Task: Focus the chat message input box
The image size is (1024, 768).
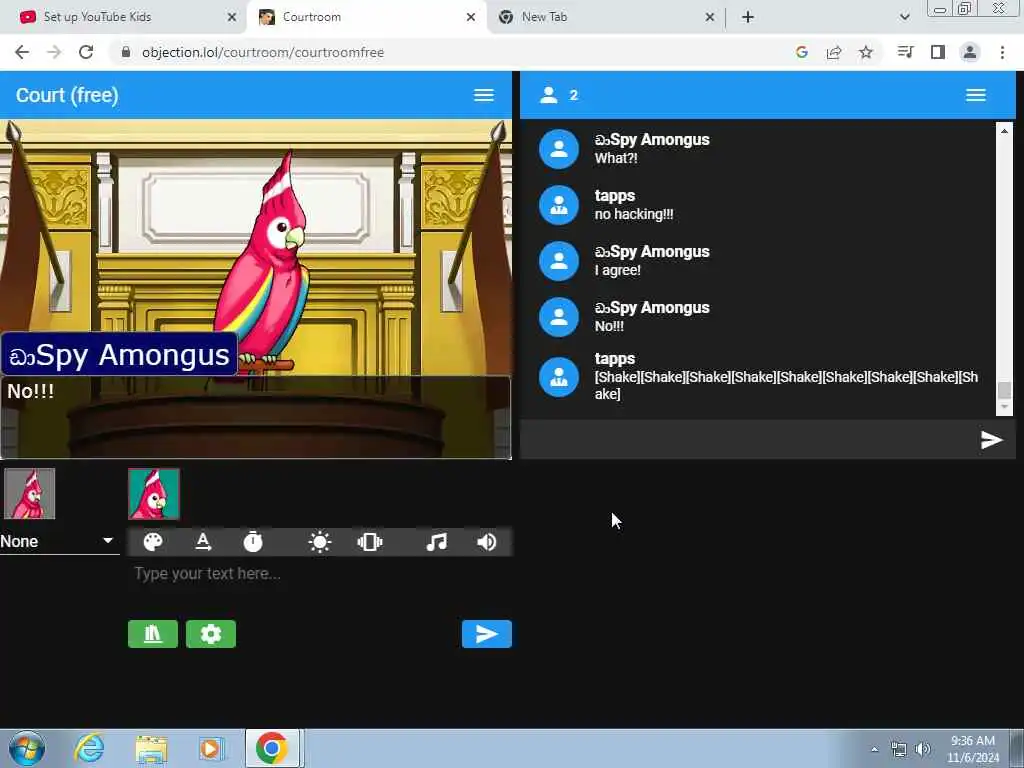Action: click(748, 440)
